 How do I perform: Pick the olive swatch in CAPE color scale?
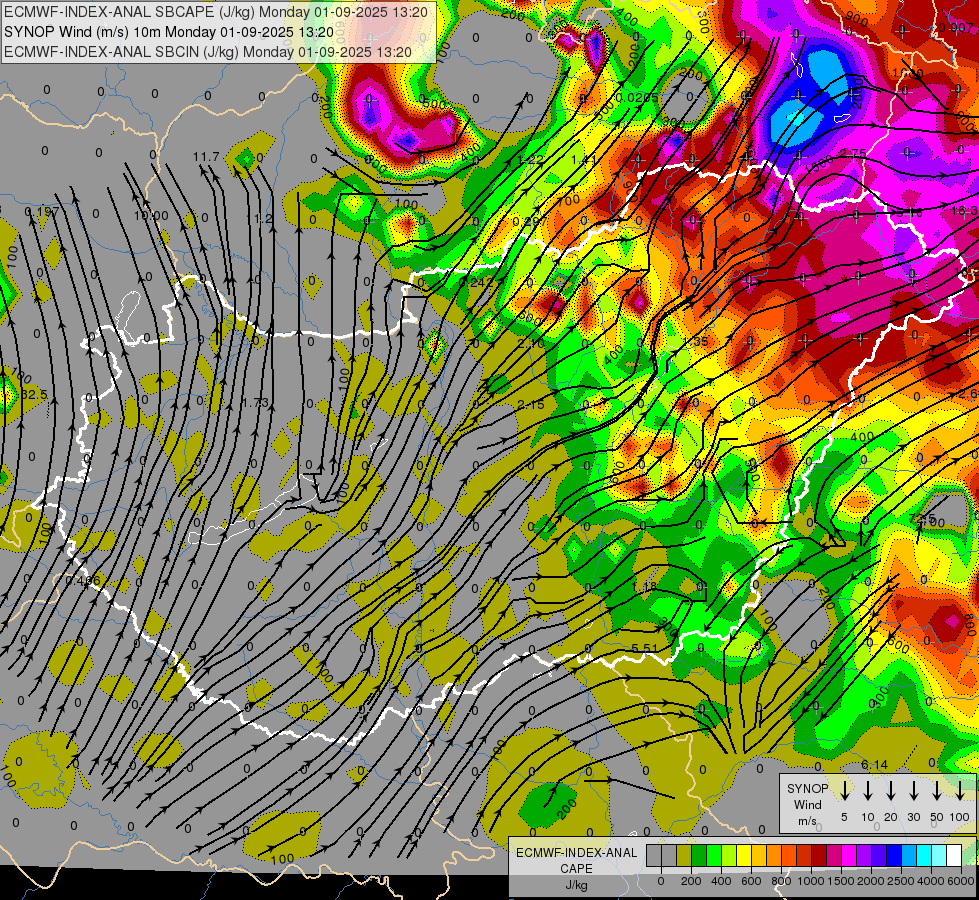[x=684, y=855]
